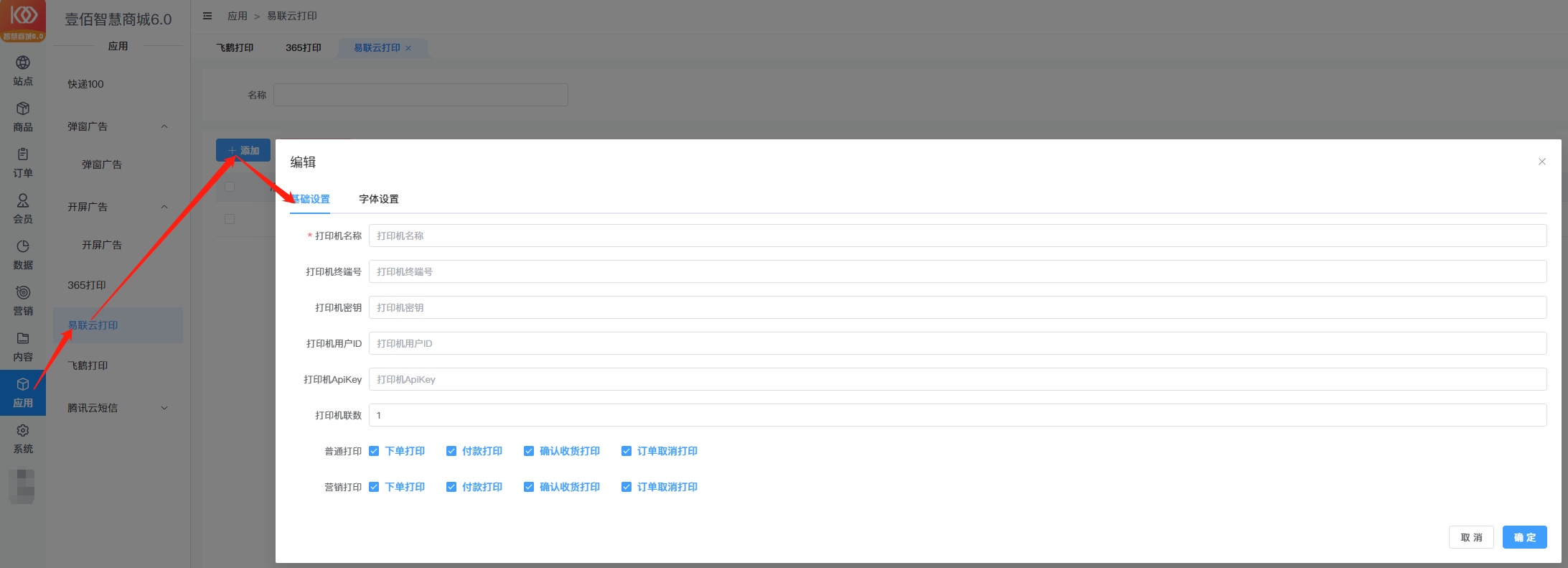Toggle 普通打印 下单打印 checkbox
This screenshot has height=568, width=1568.
pyautogui.click(x=374, y=451)
